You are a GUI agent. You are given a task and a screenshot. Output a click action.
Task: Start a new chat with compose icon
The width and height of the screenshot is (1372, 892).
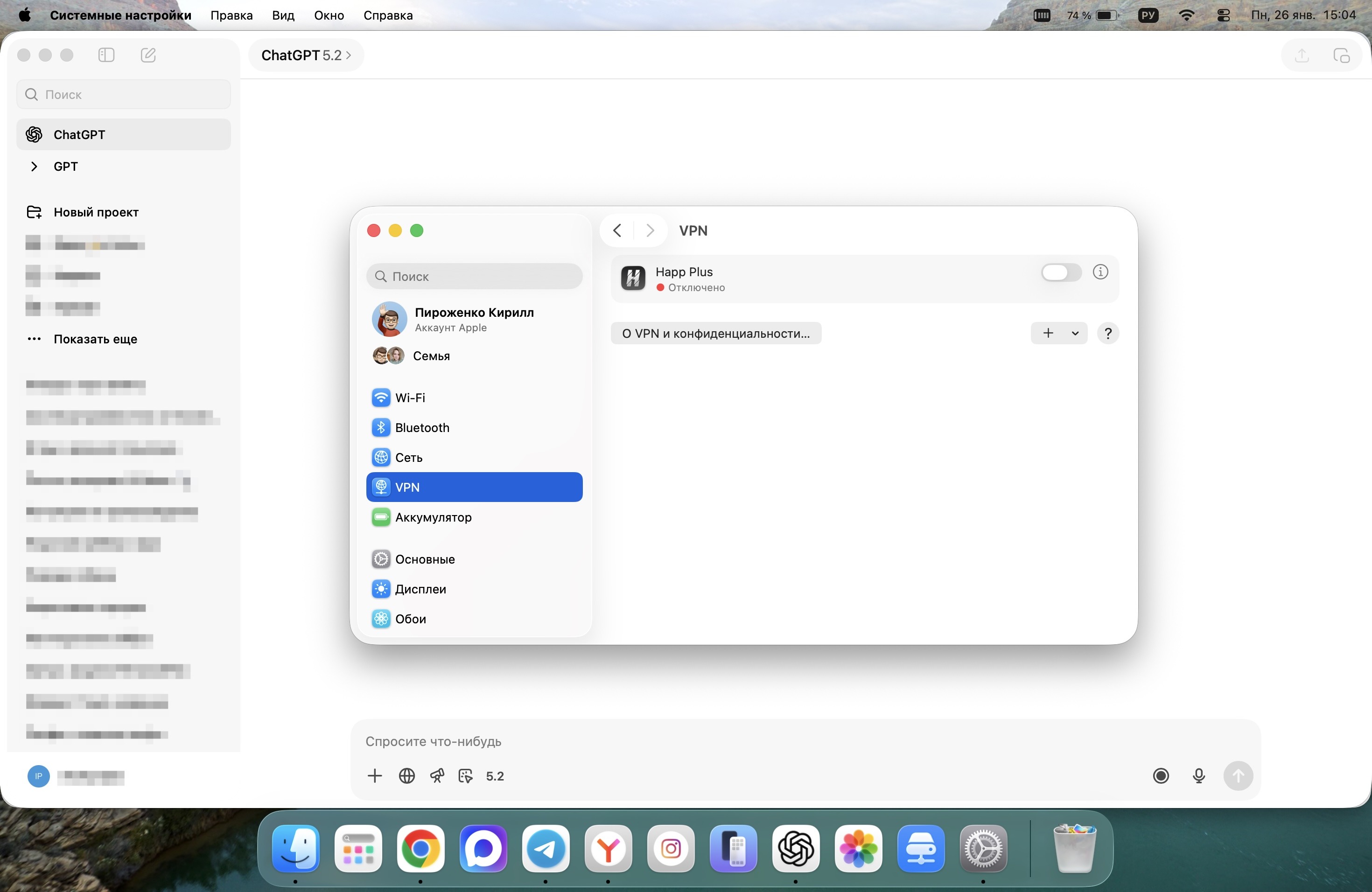click(x=147, y=55)
